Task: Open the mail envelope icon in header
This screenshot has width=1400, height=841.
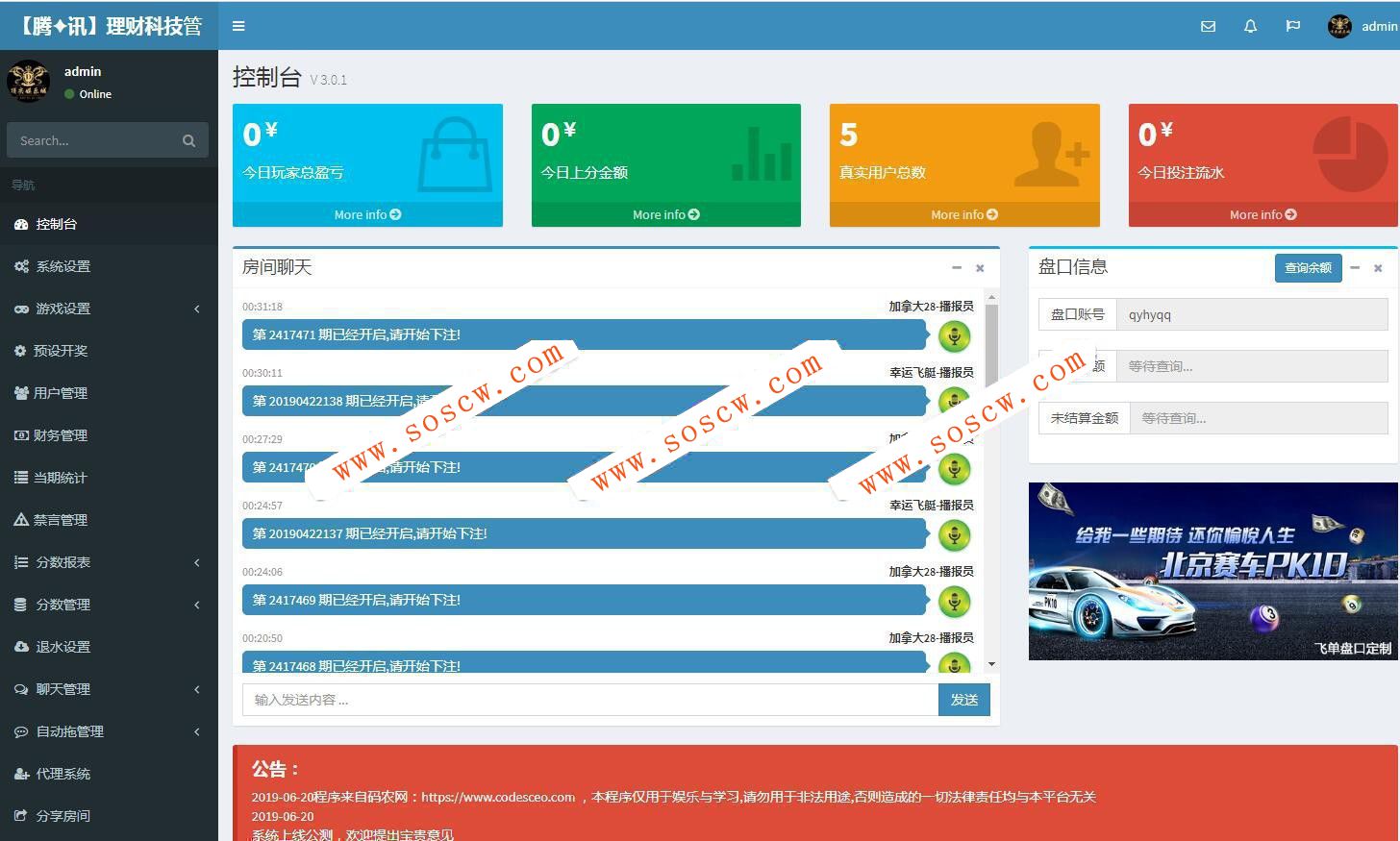Action: coord(1208,26)
